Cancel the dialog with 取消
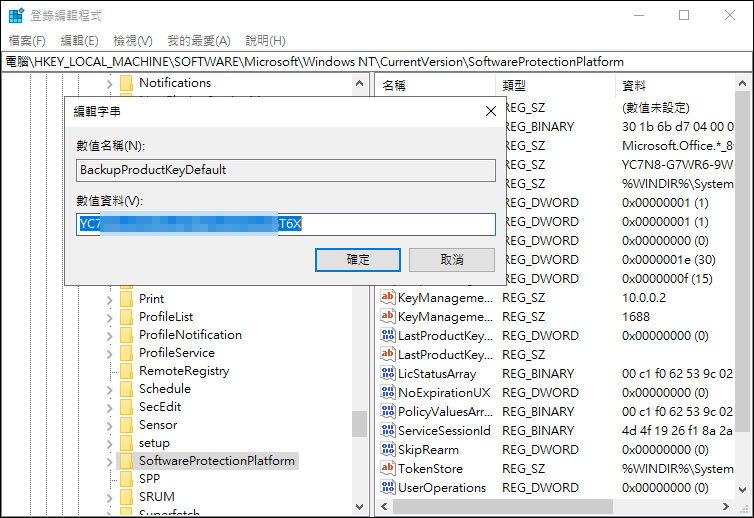The width and height of the screenshot is (754, 518). click(452, 260)
